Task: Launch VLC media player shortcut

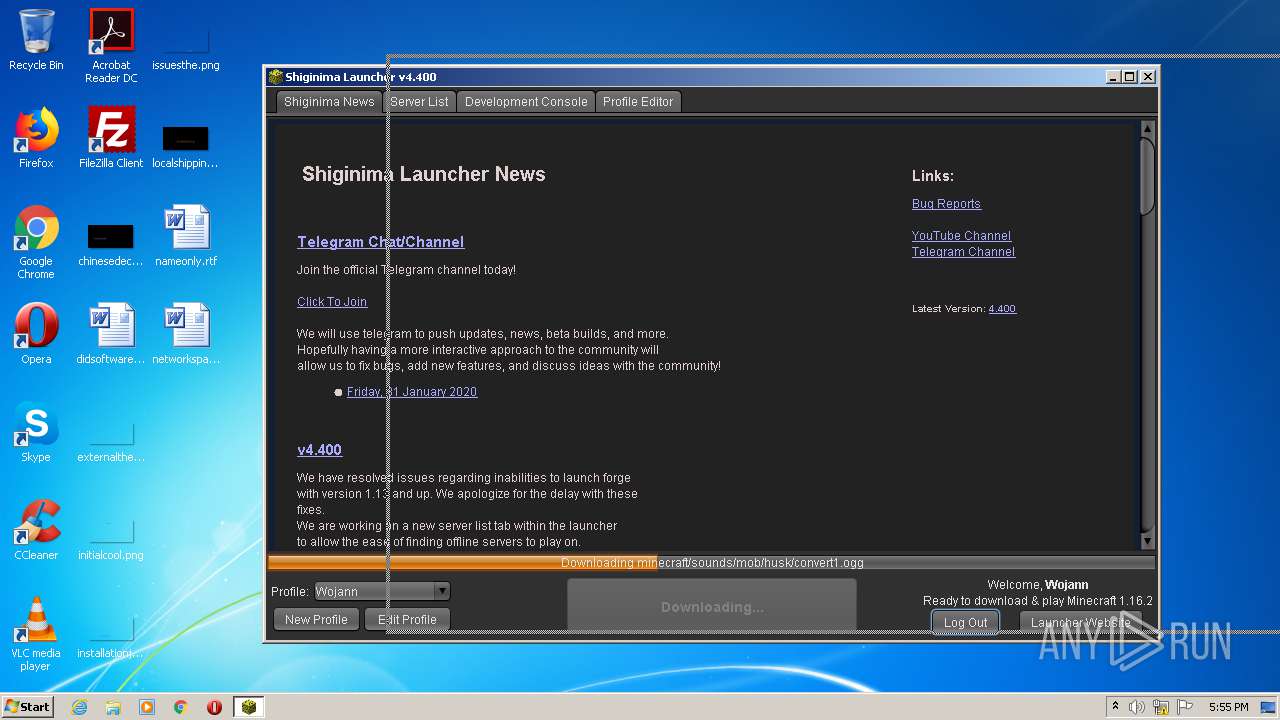Action: point(36,634)
